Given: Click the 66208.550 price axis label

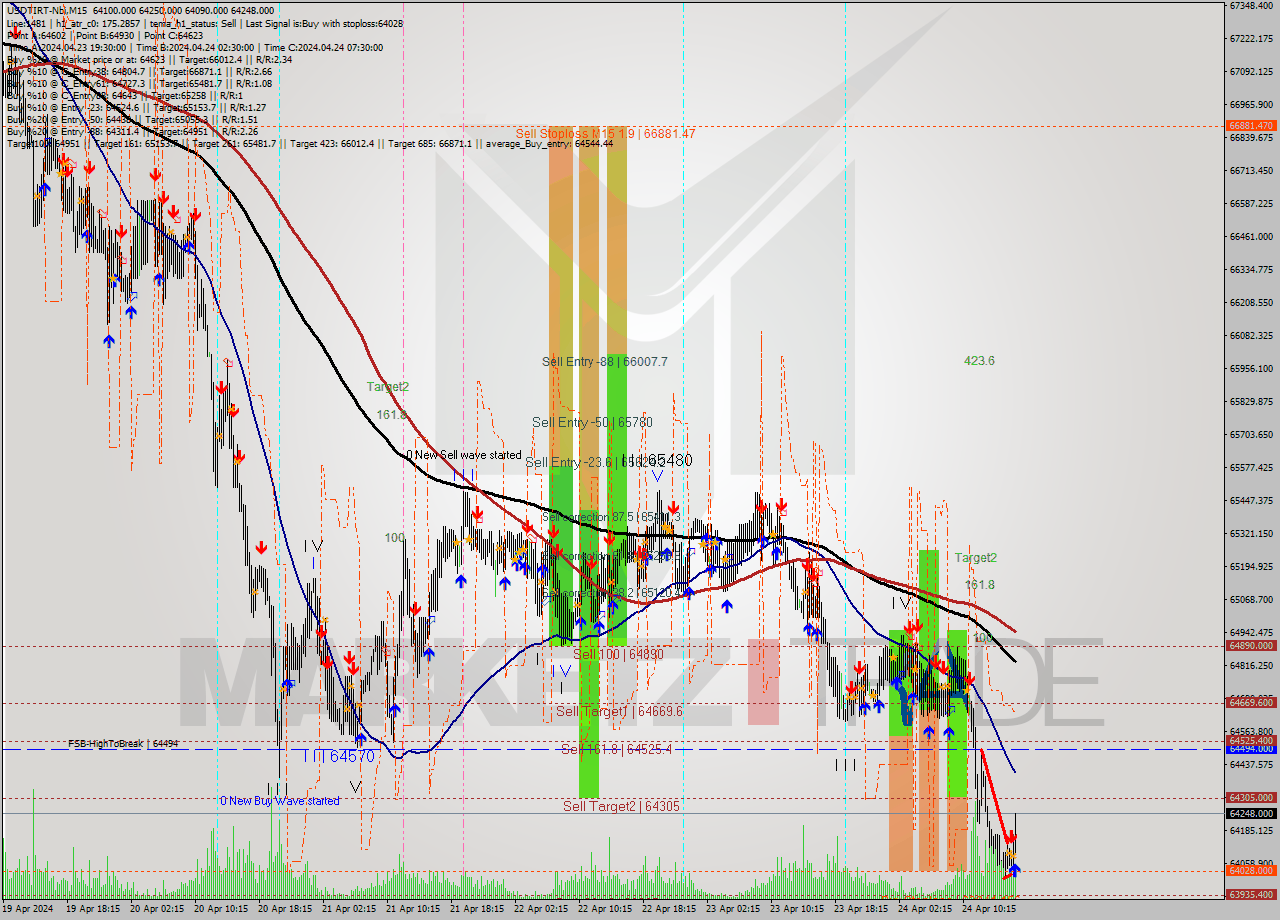Looking at the screenshot, I should point(1251,302).
